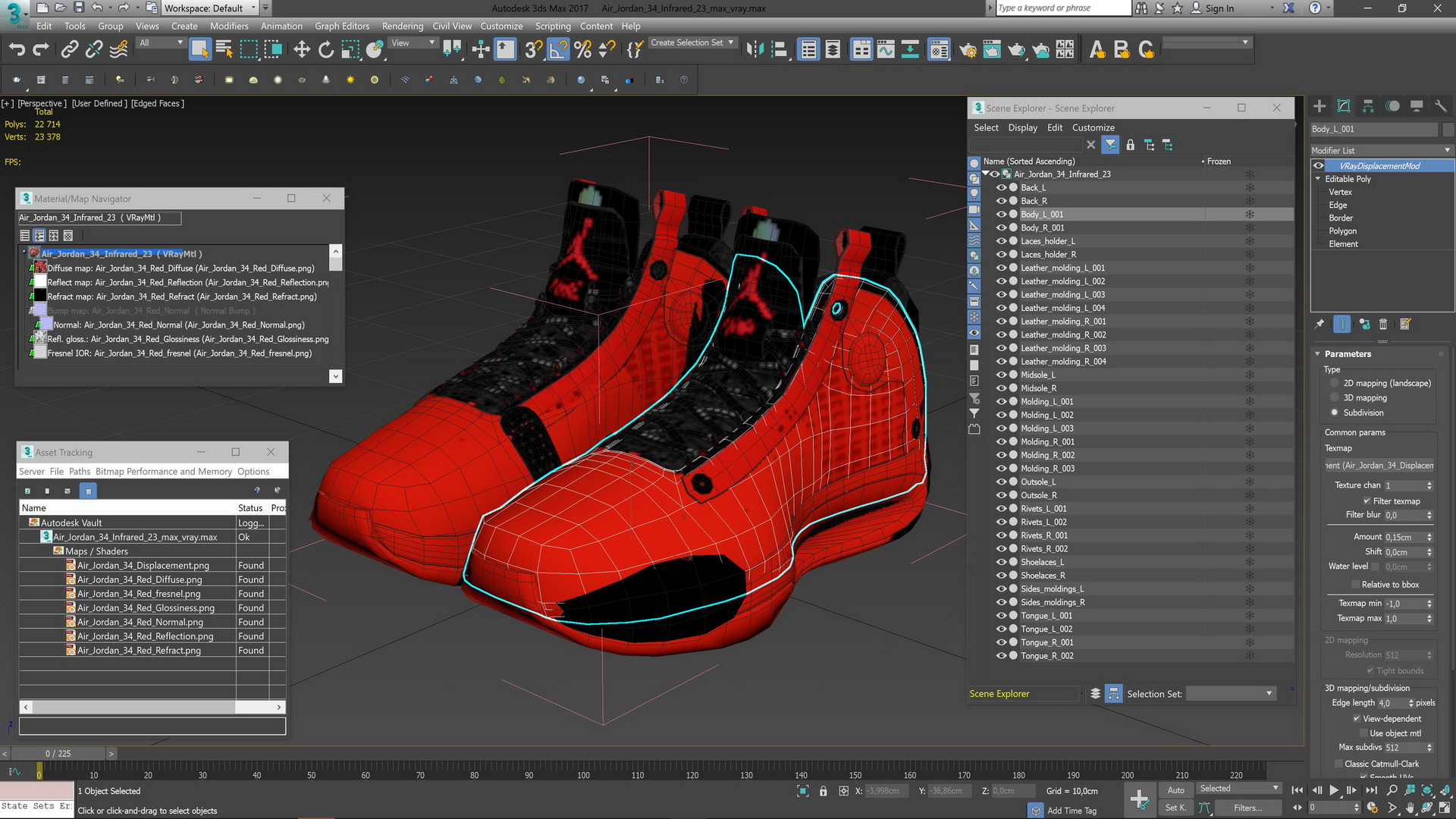This screenshot has width=1456, height=819.
Task: Activate Select and Rotate tool
Action: pos(326,50)
